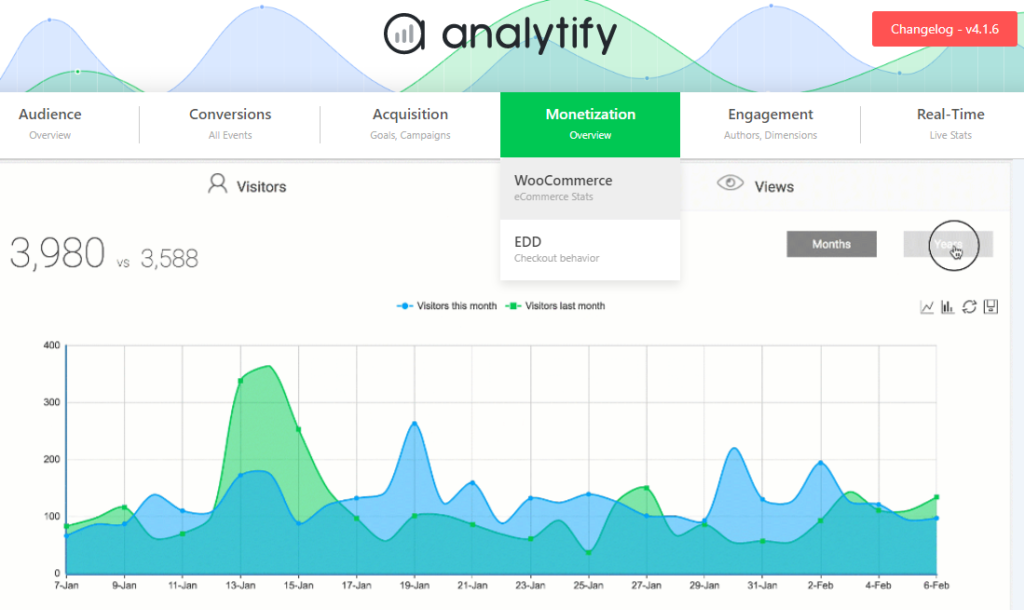This screenshot has width=1024, height=610.
Task: Open the Audience Overview tab
Action: pos(50,124)
